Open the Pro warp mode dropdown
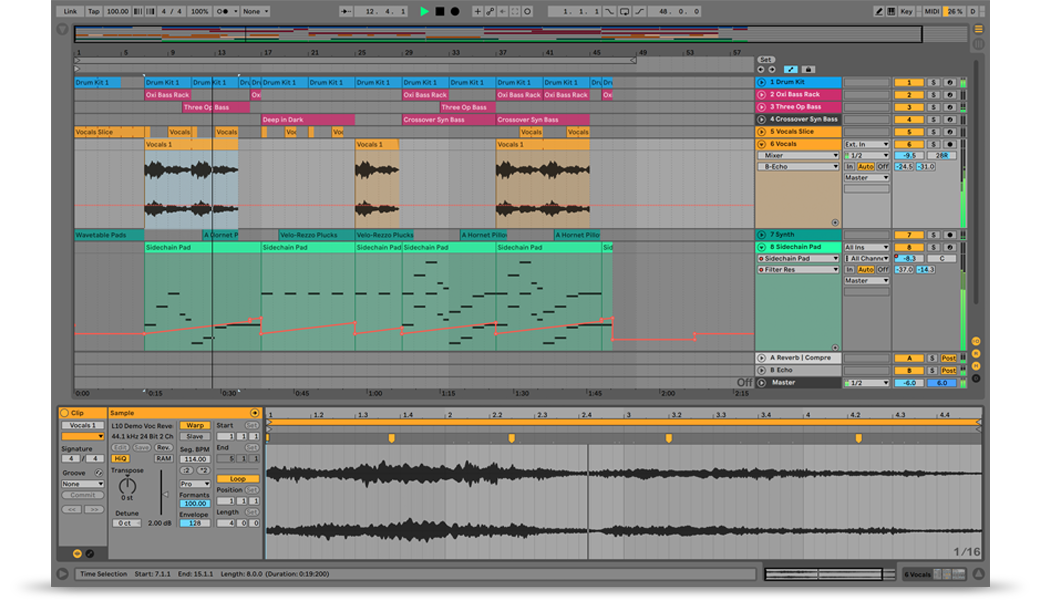 click(195, 483)
